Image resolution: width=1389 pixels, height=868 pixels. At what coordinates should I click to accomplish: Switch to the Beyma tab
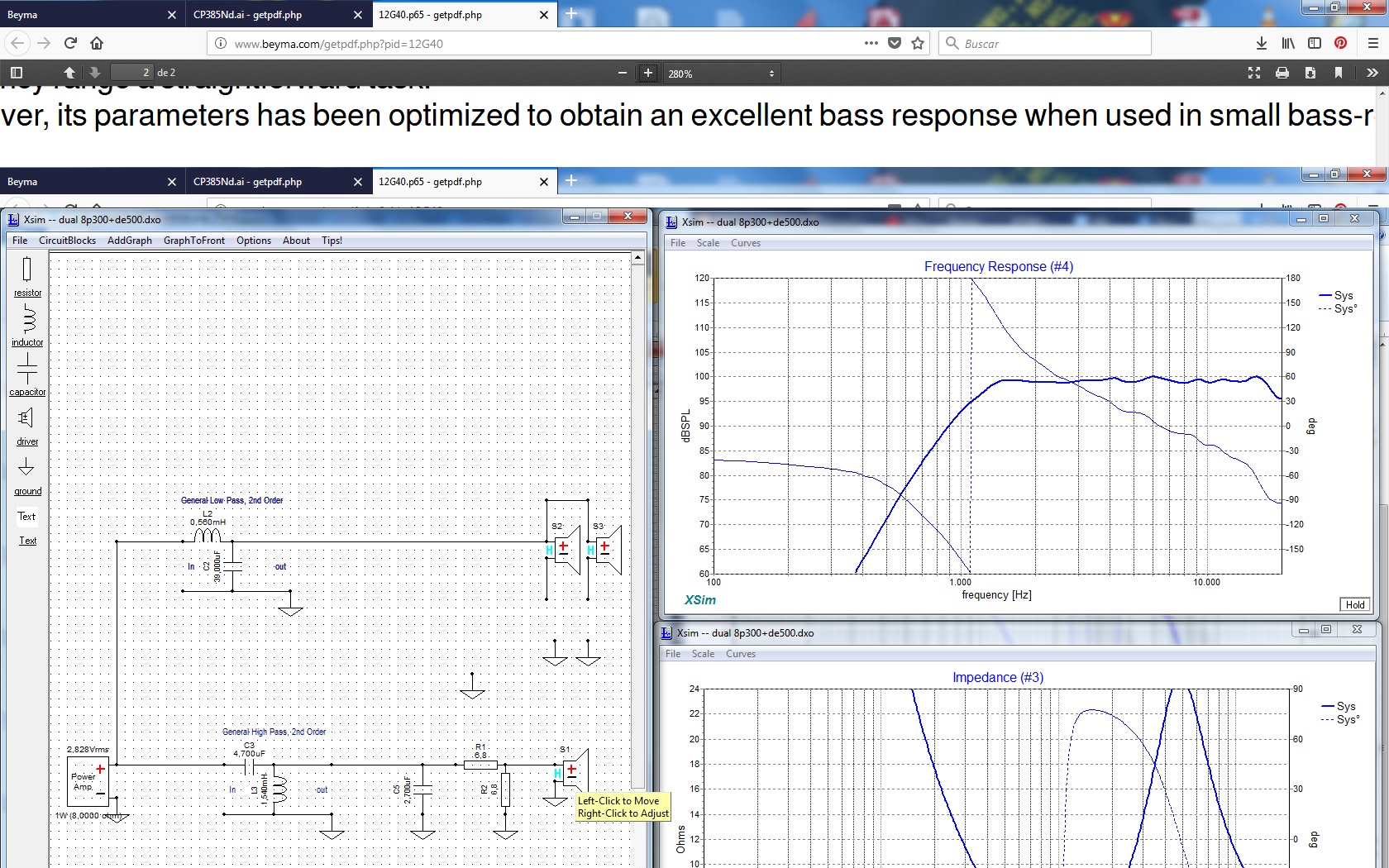[x=91, y=14]
